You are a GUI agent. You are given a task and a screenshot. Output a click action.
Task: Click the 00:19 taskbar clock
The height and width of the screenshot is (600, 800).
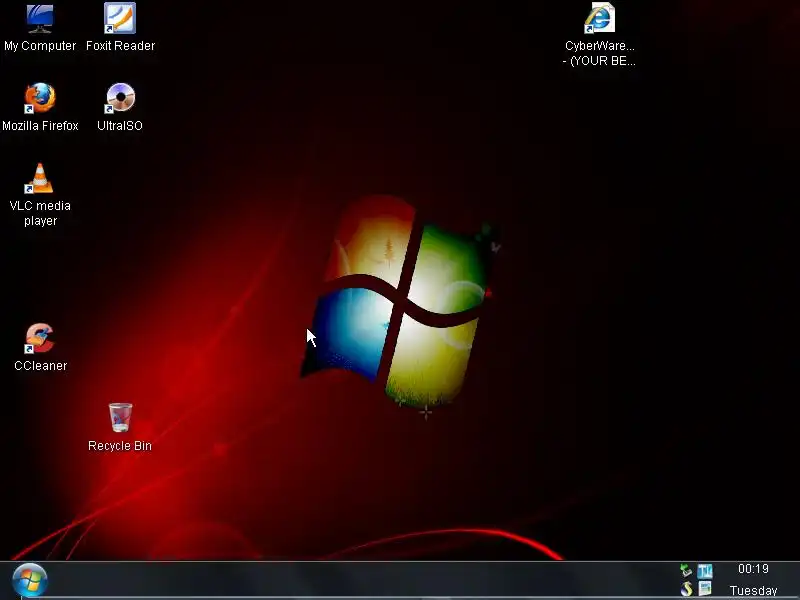point(753,569)
